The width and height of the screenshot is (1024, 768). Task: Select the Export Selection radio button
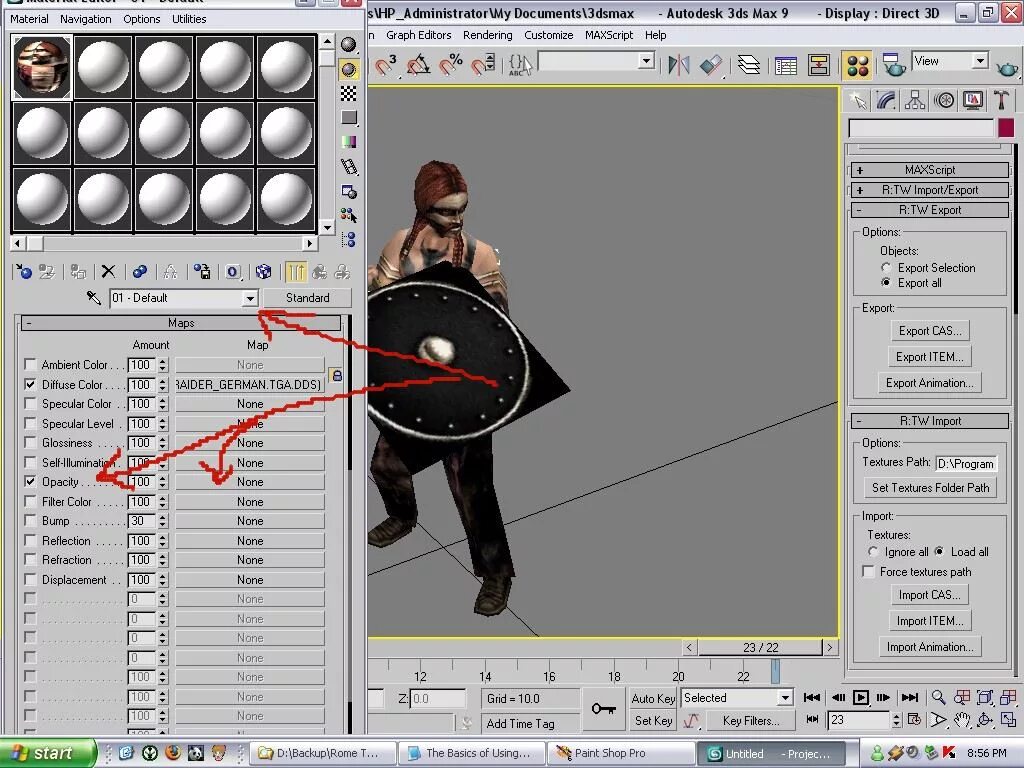[886, 268]
